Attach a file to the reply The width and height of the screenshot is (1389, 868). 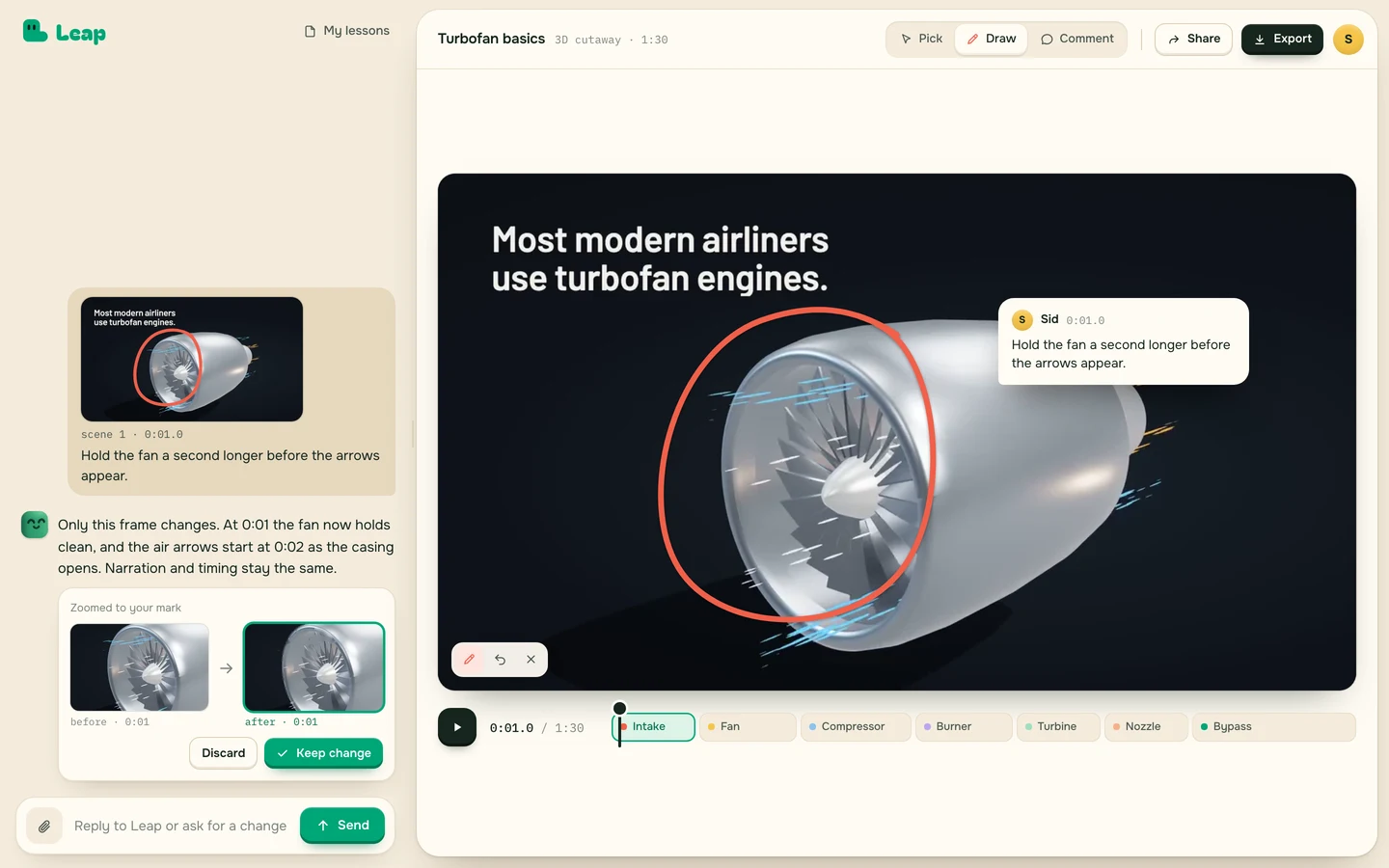tap(44, 826)
